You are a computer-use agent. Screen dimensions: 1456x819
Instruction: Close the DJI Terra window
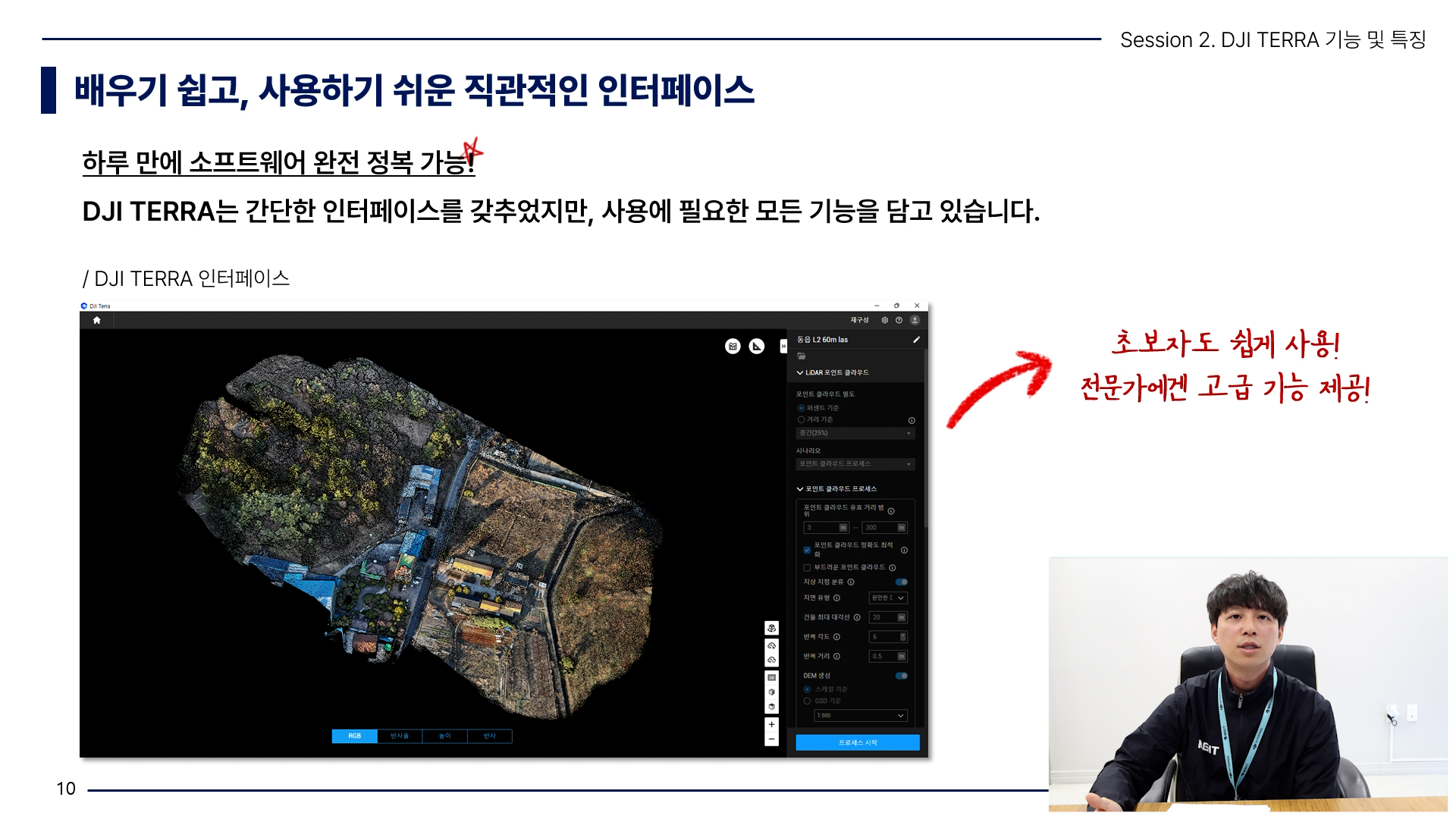click(x=917, y=306)
